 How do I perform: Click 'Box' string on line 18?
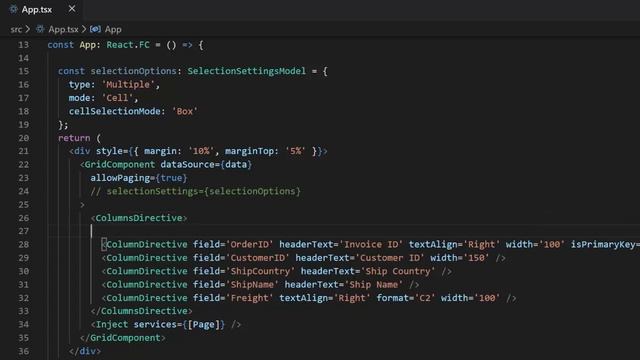point(185,111)
